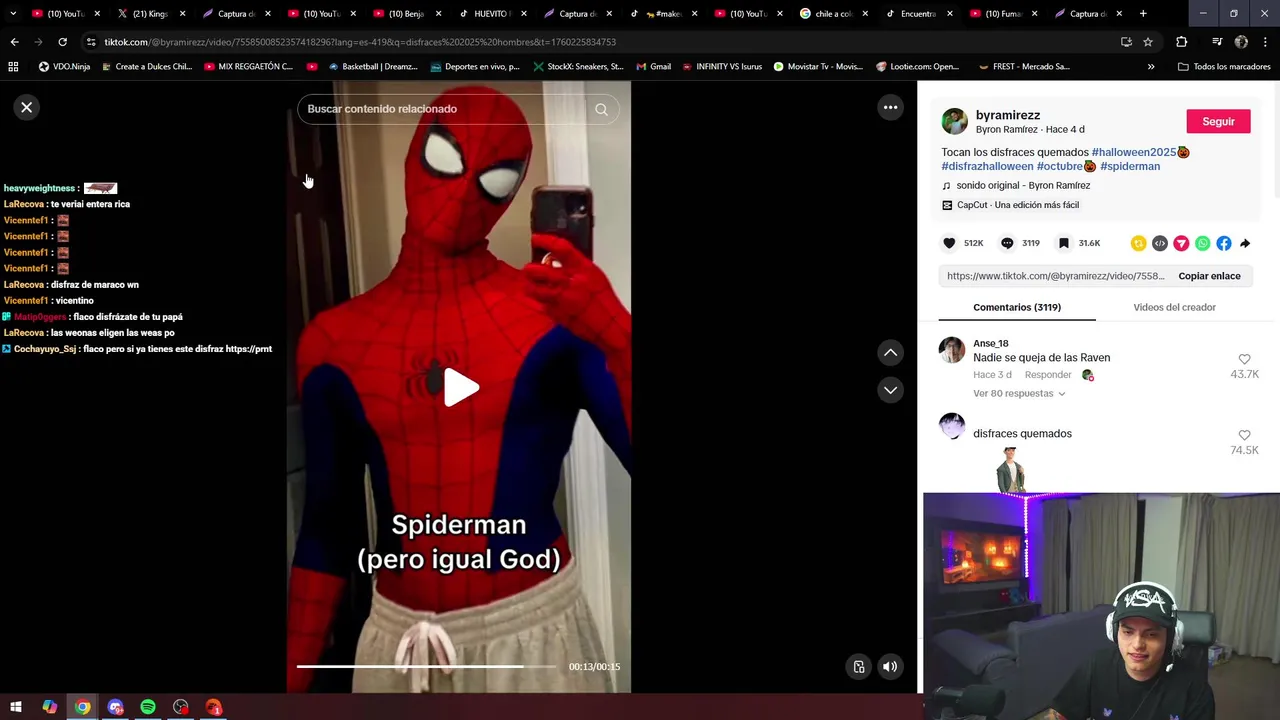
Task: Switch to 'chile a col...' Google tab
Action: click(832, 14)
